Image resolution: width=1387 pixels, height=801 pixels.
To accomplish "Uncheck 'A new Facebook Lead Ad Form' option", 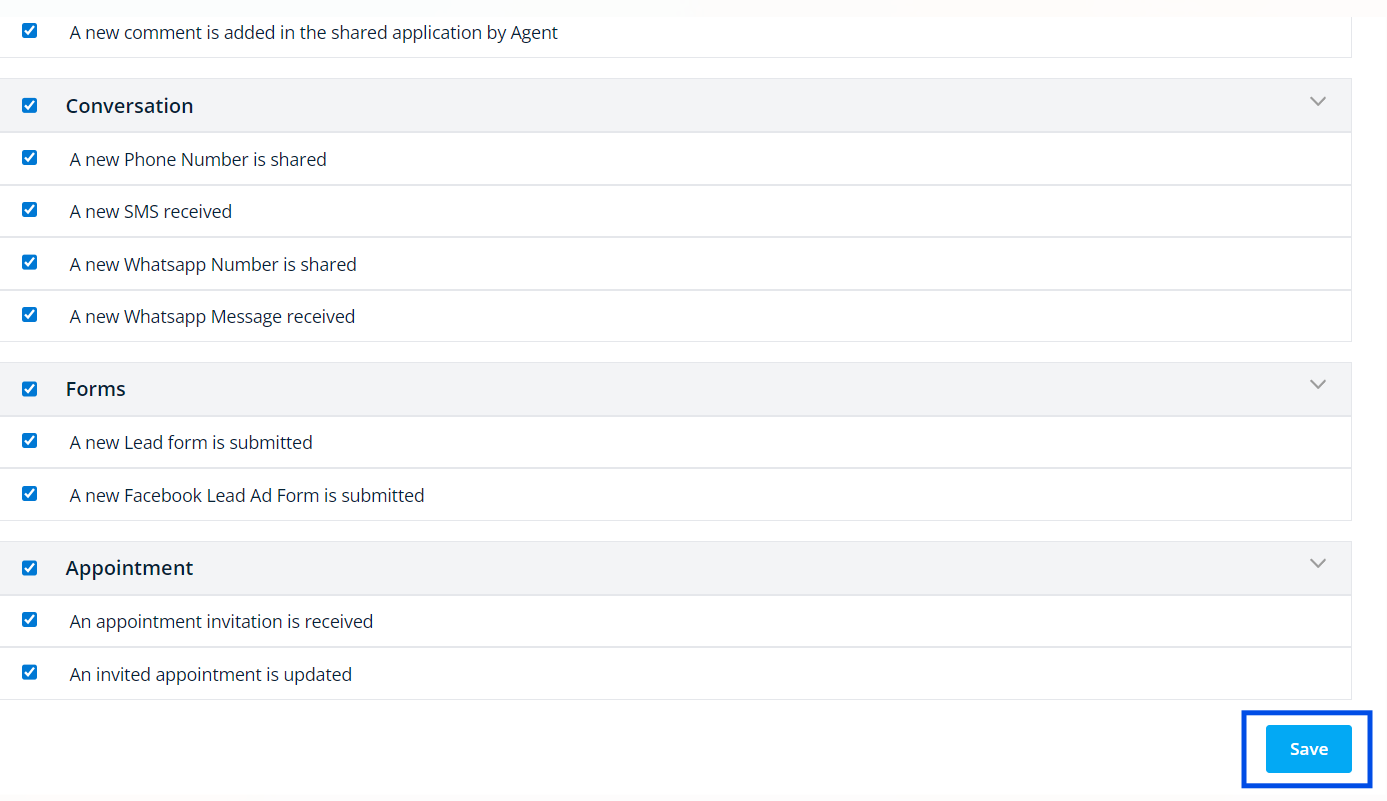I will click(x=29, y=493).
